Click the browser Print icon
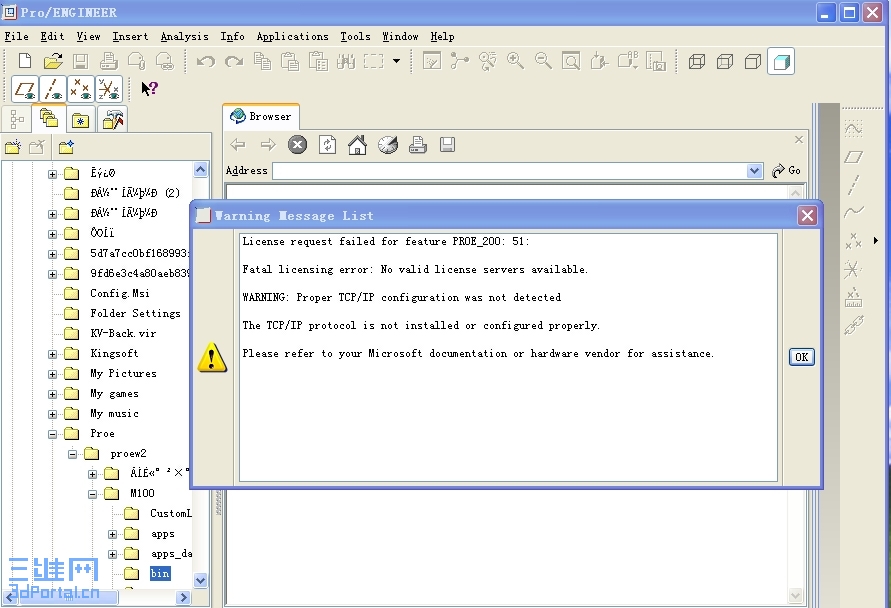Screen dimensions: 891x608 click(418, 145)
